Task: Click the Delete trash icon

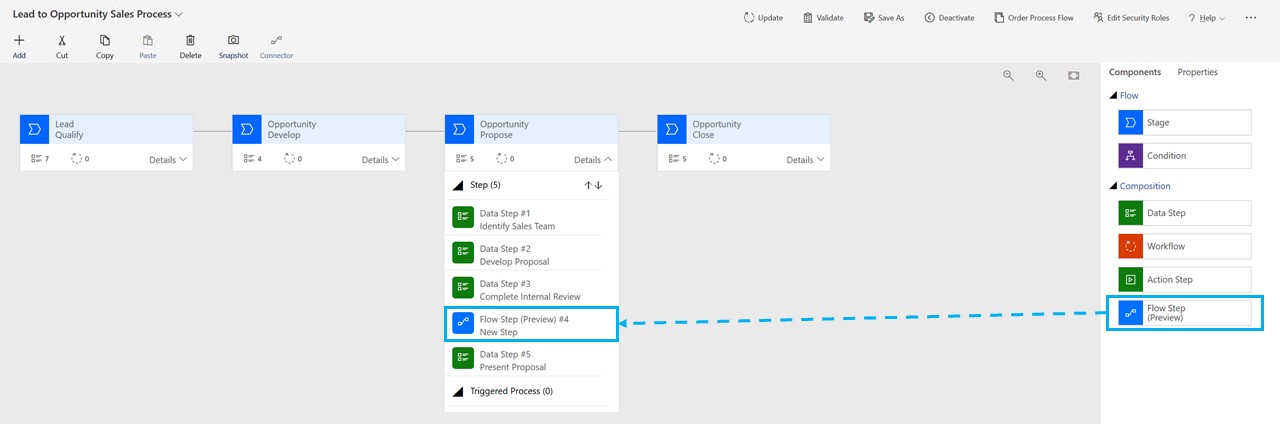Action: [190, 41]
